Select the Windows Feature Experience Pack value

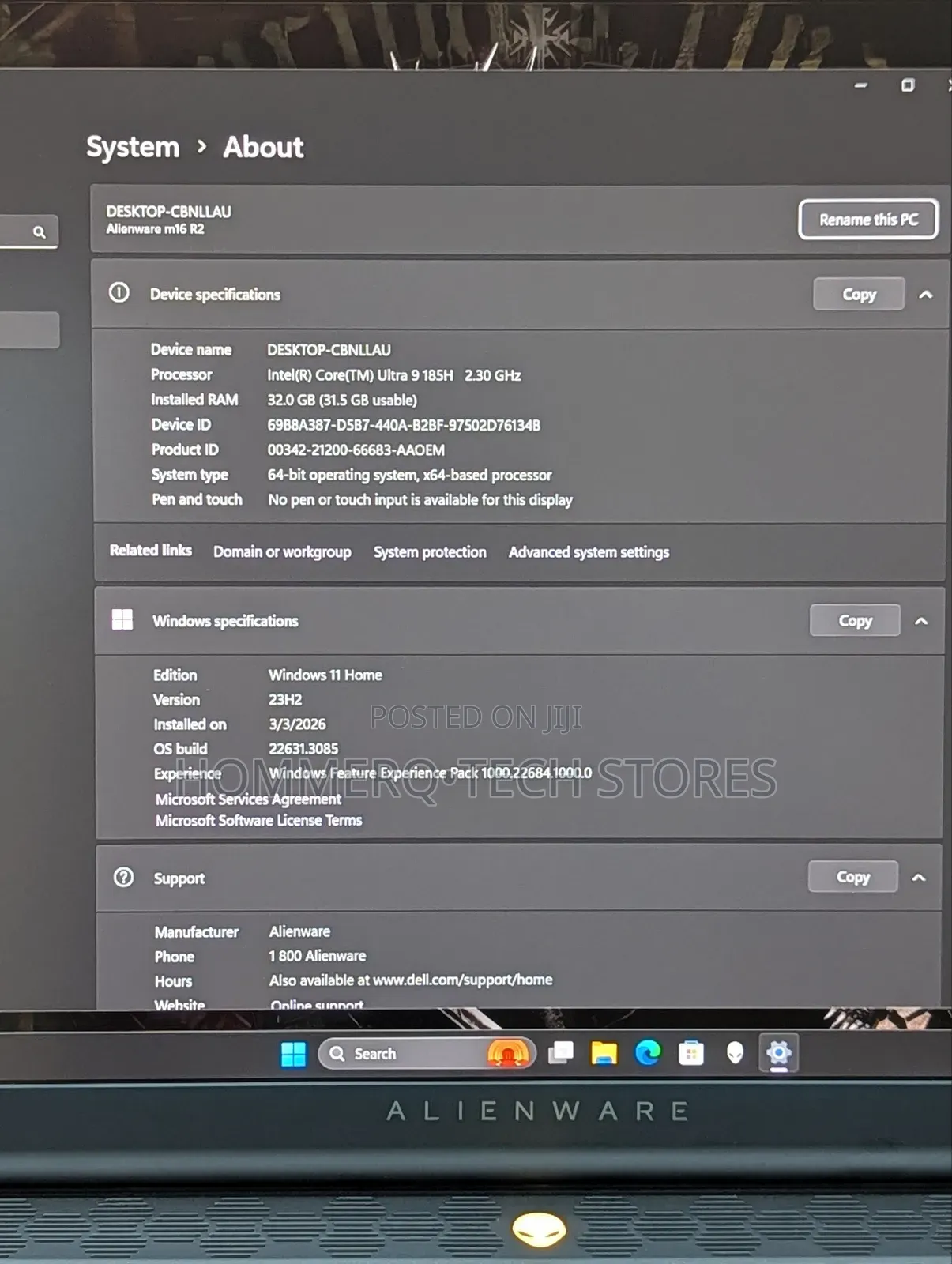point(430,773)
